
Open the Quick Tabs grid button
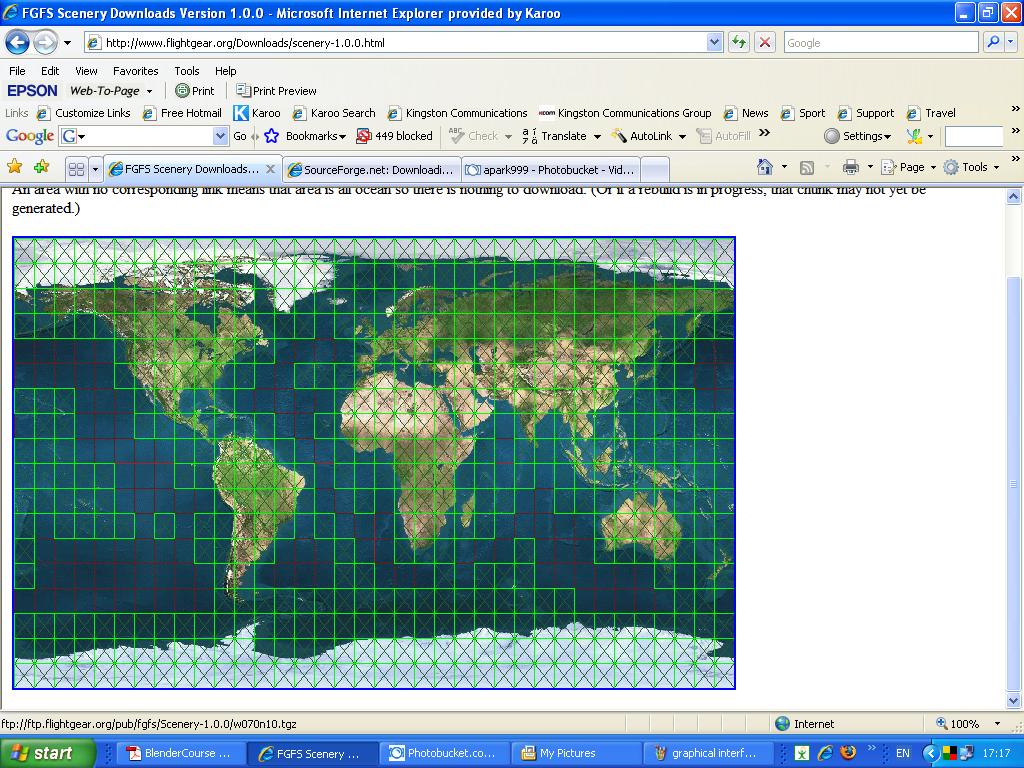tap(76, 169)
